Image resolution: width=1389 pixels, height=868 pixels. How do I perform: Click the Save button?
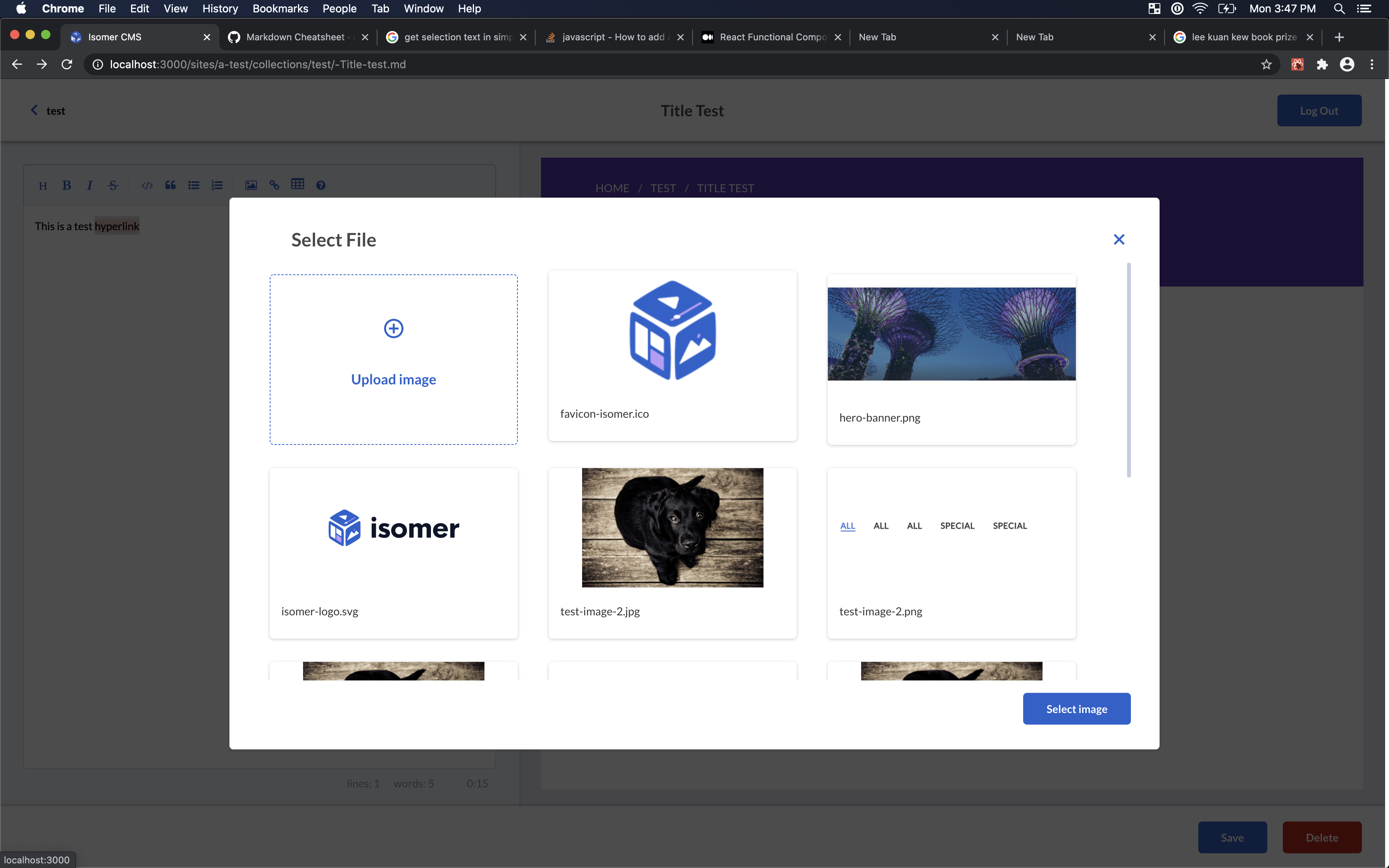tap(1232, 837)
